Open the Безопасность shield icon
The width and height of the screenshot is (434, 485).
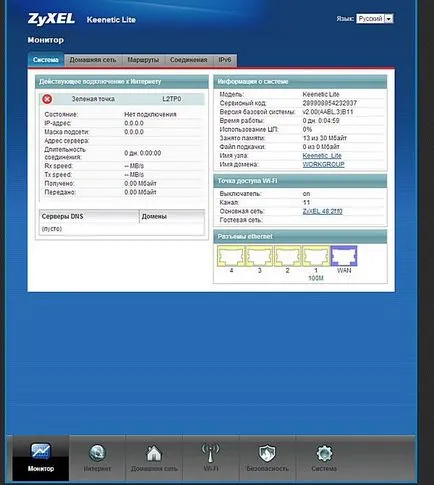[267, 453]
